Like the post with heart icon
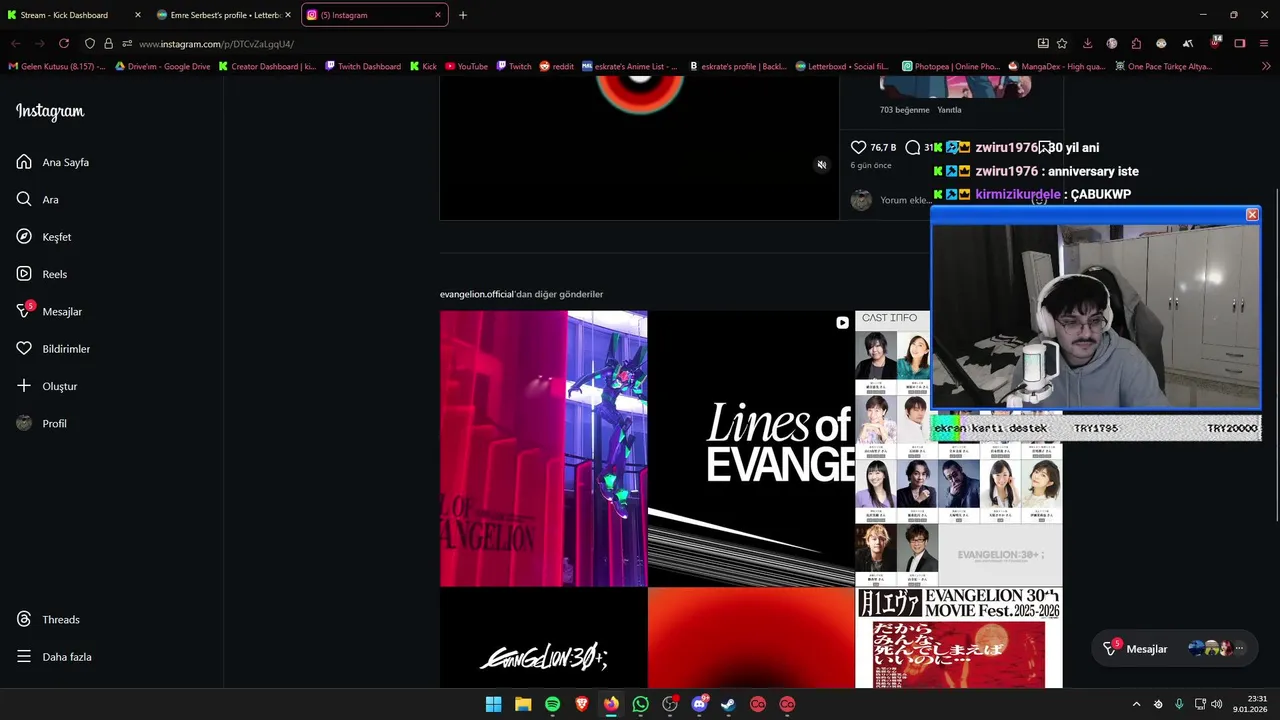Viewport: 1280px width, 720px height. (858, 147)
